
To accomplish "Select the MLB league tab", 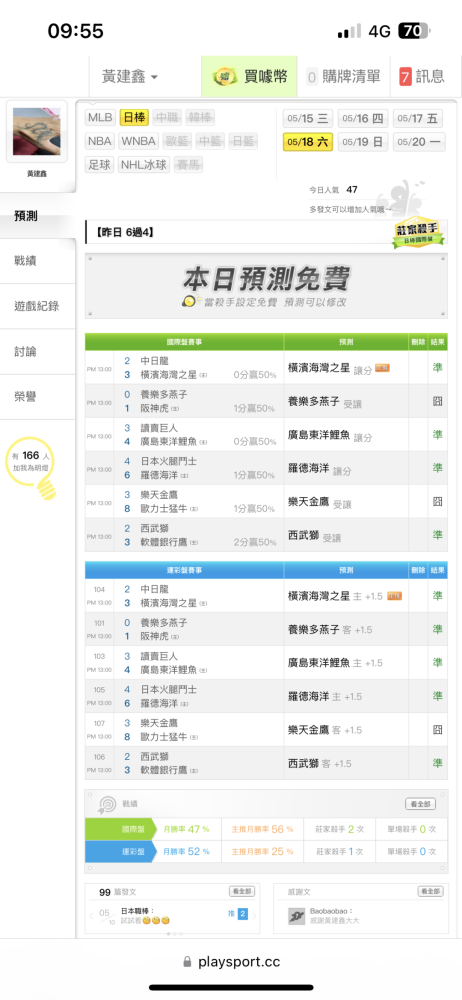I will coord(100,117).
